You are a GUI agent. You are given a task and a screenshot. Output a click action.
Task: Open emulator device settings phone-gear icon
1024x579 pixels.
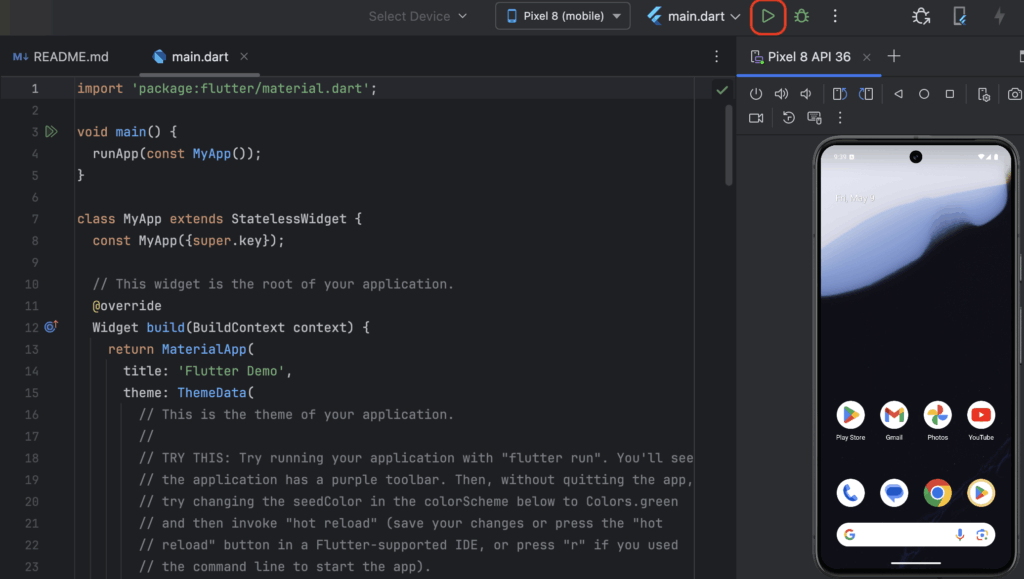click(x=984, y=95)
